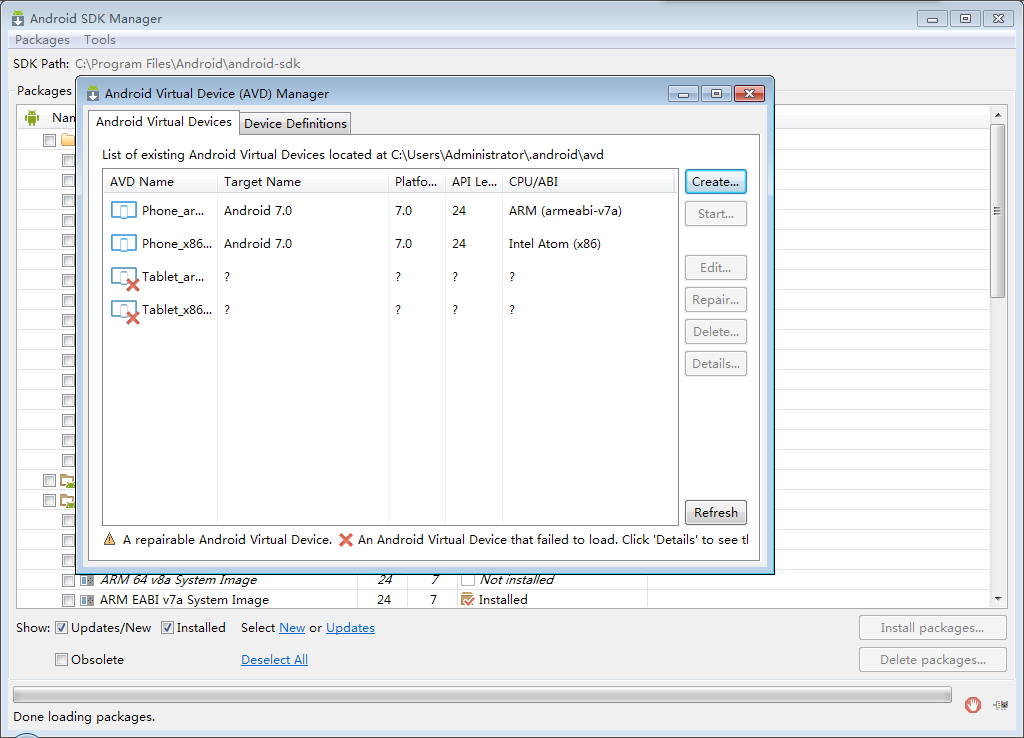Toggle the Updates/New checkbox

61,628
